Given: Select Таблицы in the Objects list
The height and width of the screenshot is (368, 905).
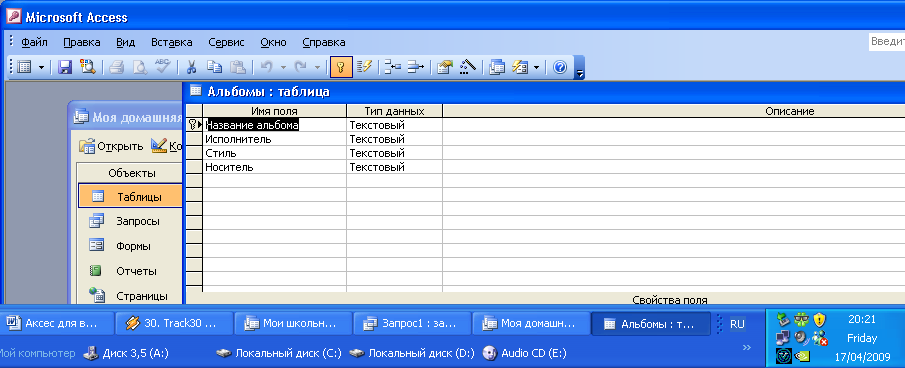Looking at the screenshot, I should click(x=130, y=197).
